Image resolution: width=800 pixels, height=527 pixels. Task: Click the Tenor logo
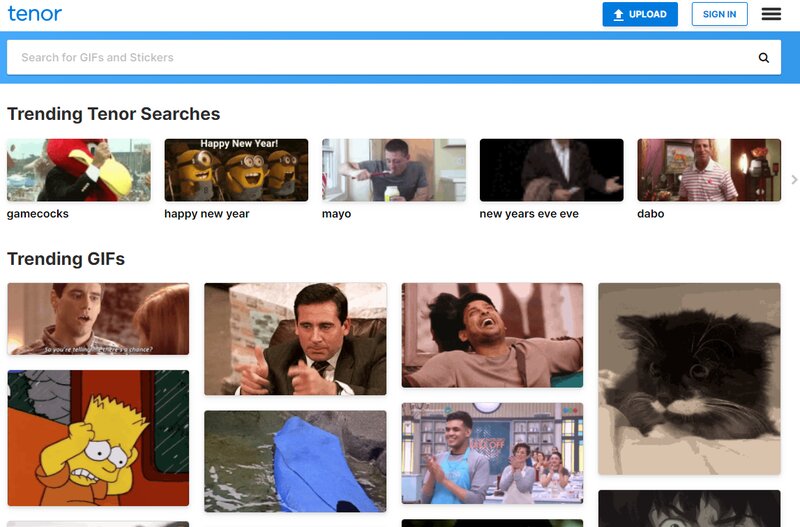pos(35,14)
